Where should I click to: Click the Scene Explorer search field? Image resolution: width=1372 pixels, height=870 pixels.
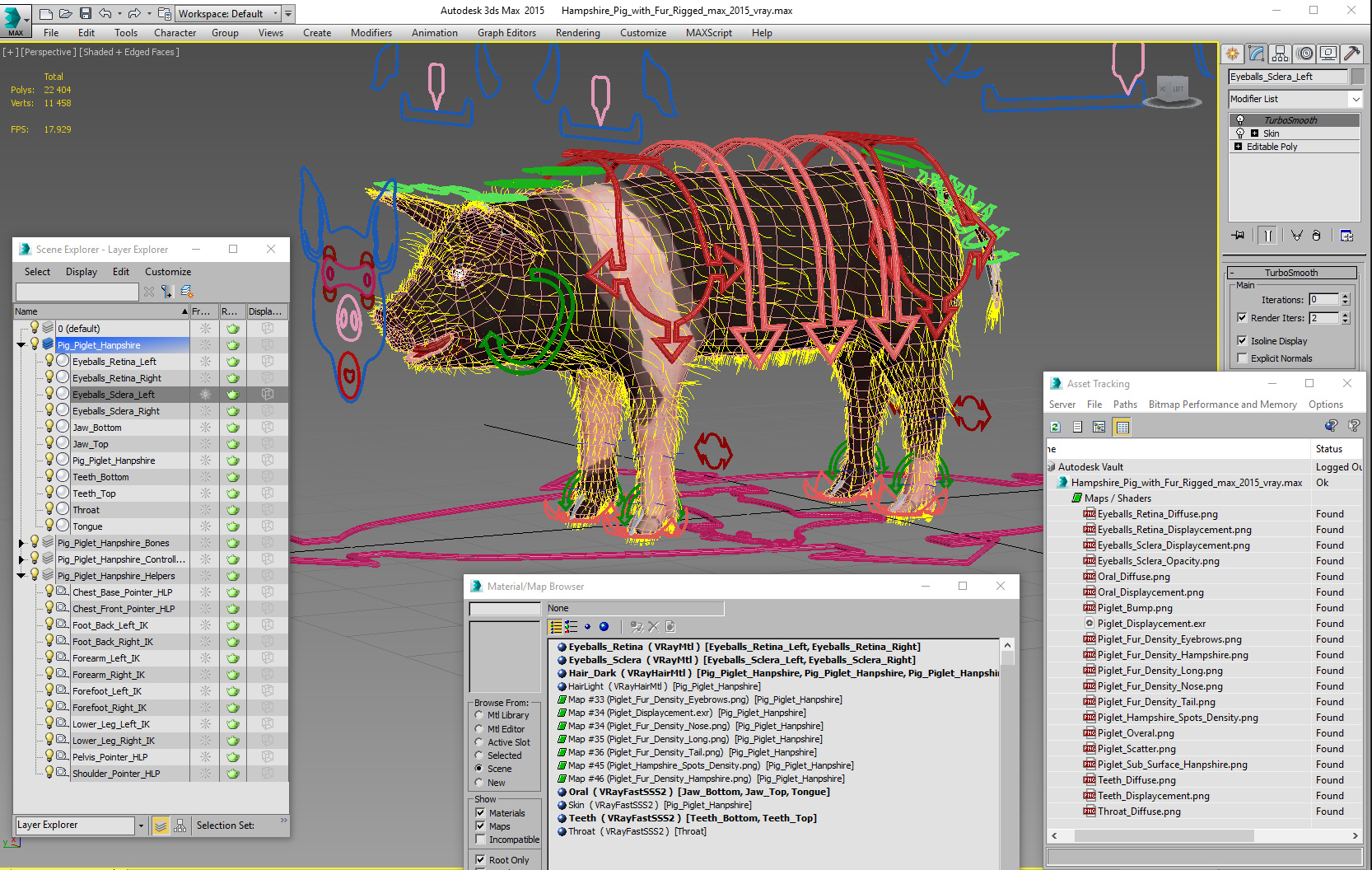point(77,292)
